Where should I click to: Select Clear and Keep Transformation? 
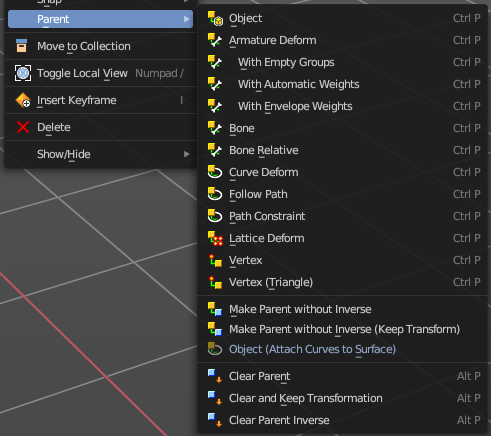tap(343, 398)
